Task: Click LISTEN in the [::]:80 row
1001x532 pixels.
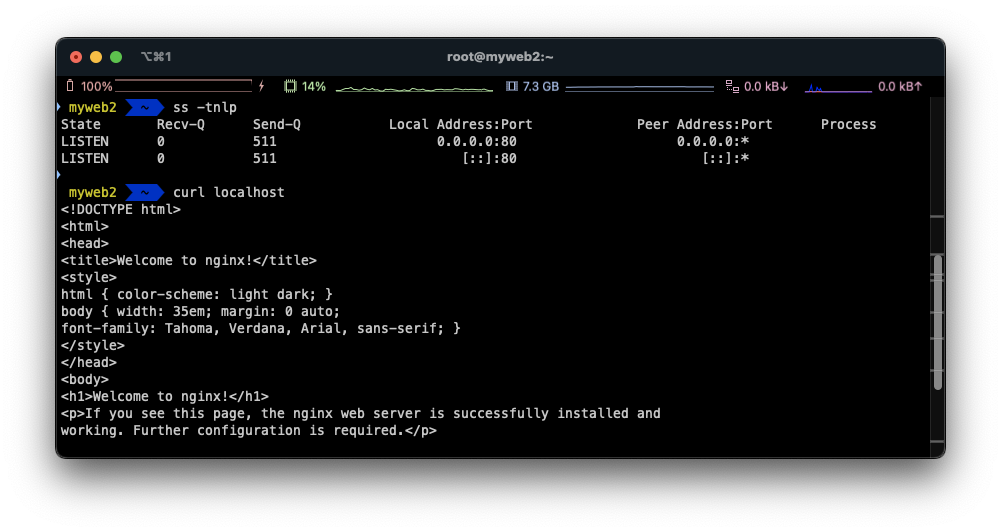Action: click(x=85, y=158)
